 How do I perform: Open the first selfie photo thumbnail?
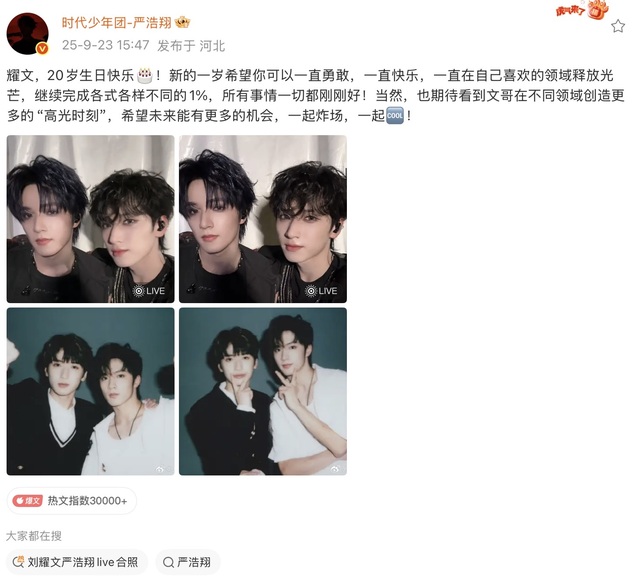pyautogui.click(x=91, y=219)
